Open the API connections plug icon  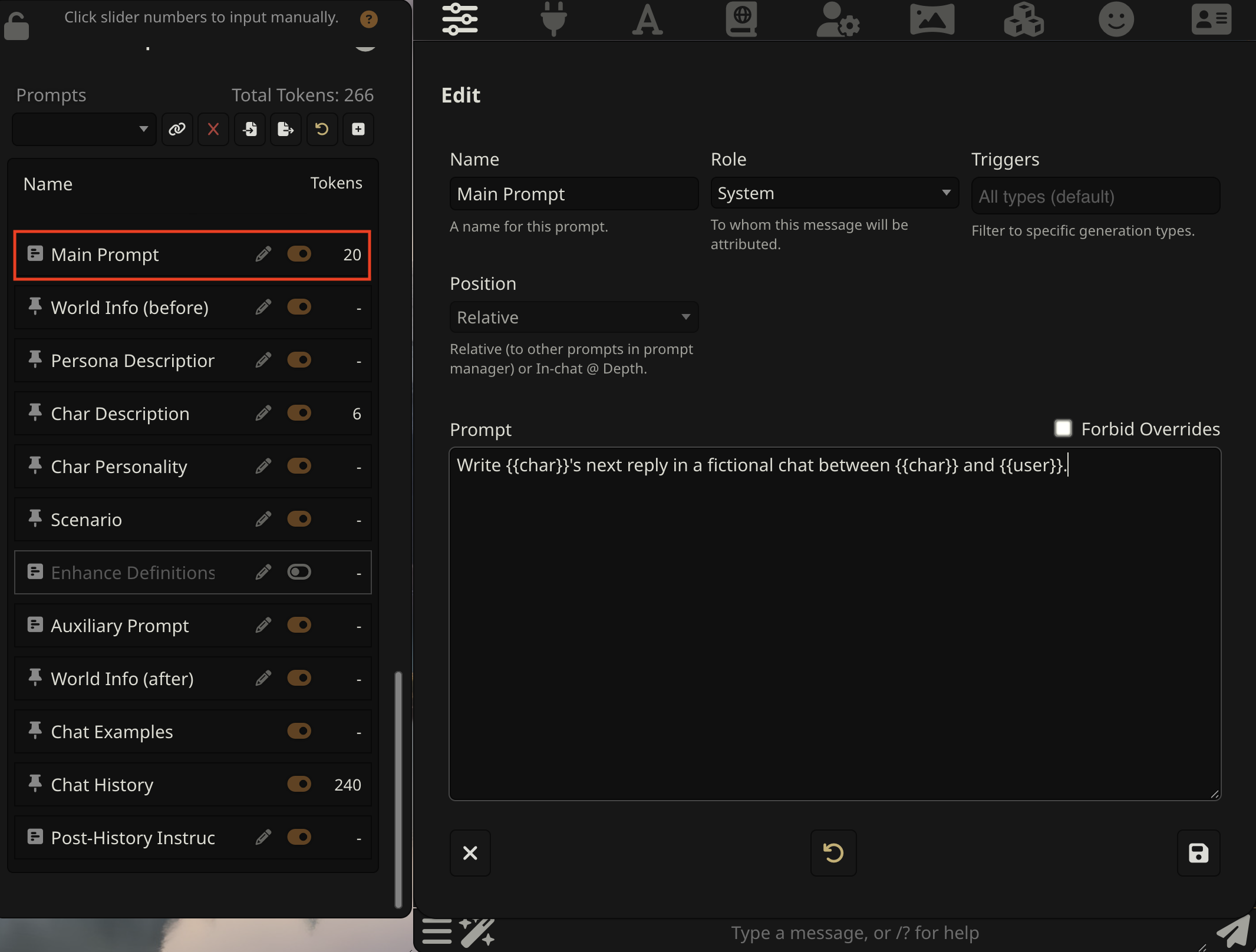click(553, 19)
